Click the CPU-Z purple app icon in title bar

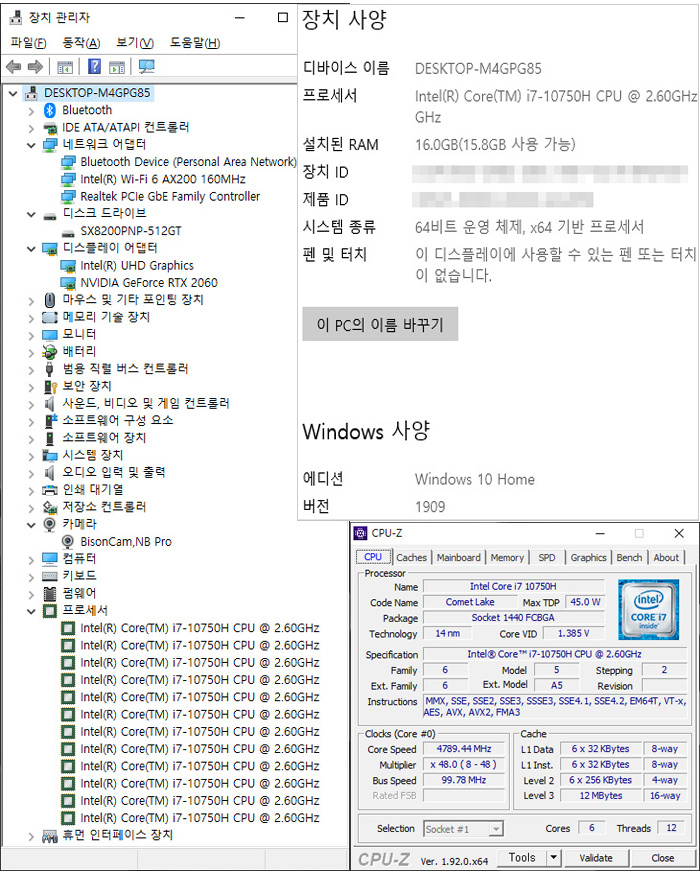[x=360, y=533]
